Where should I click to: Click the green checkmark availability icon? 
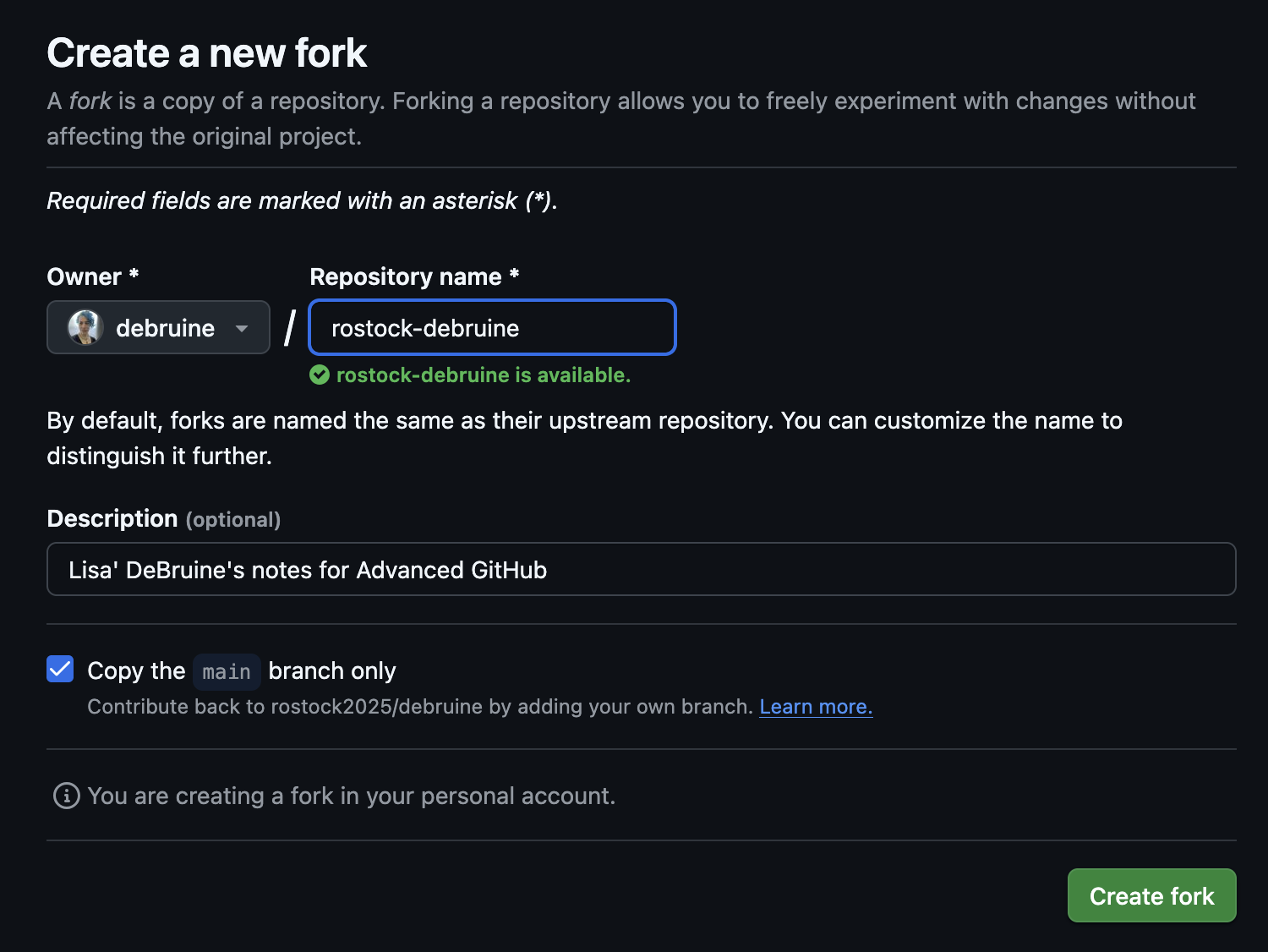[320, 375]
